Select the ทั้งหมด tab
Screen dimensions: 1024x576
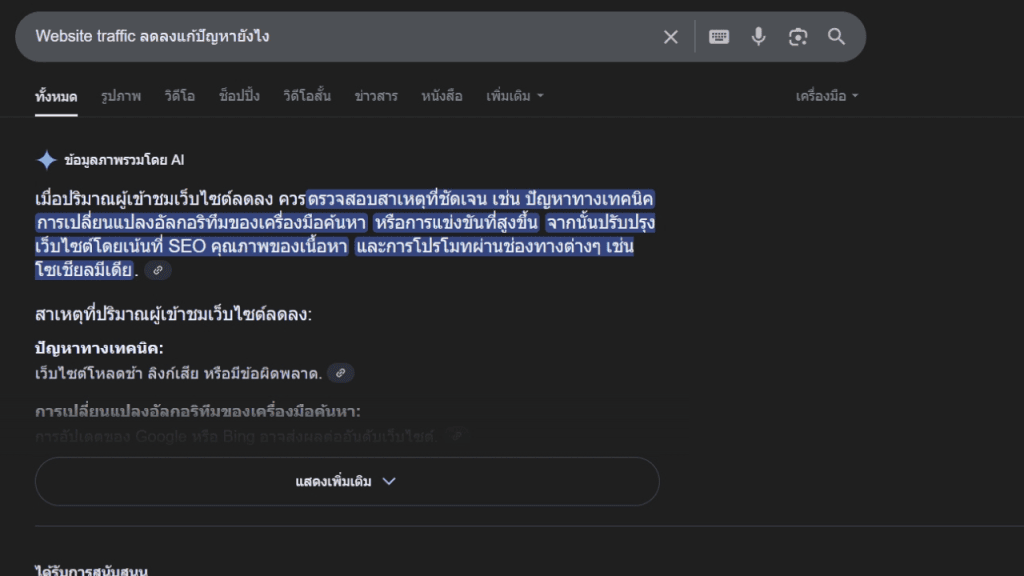57,95
